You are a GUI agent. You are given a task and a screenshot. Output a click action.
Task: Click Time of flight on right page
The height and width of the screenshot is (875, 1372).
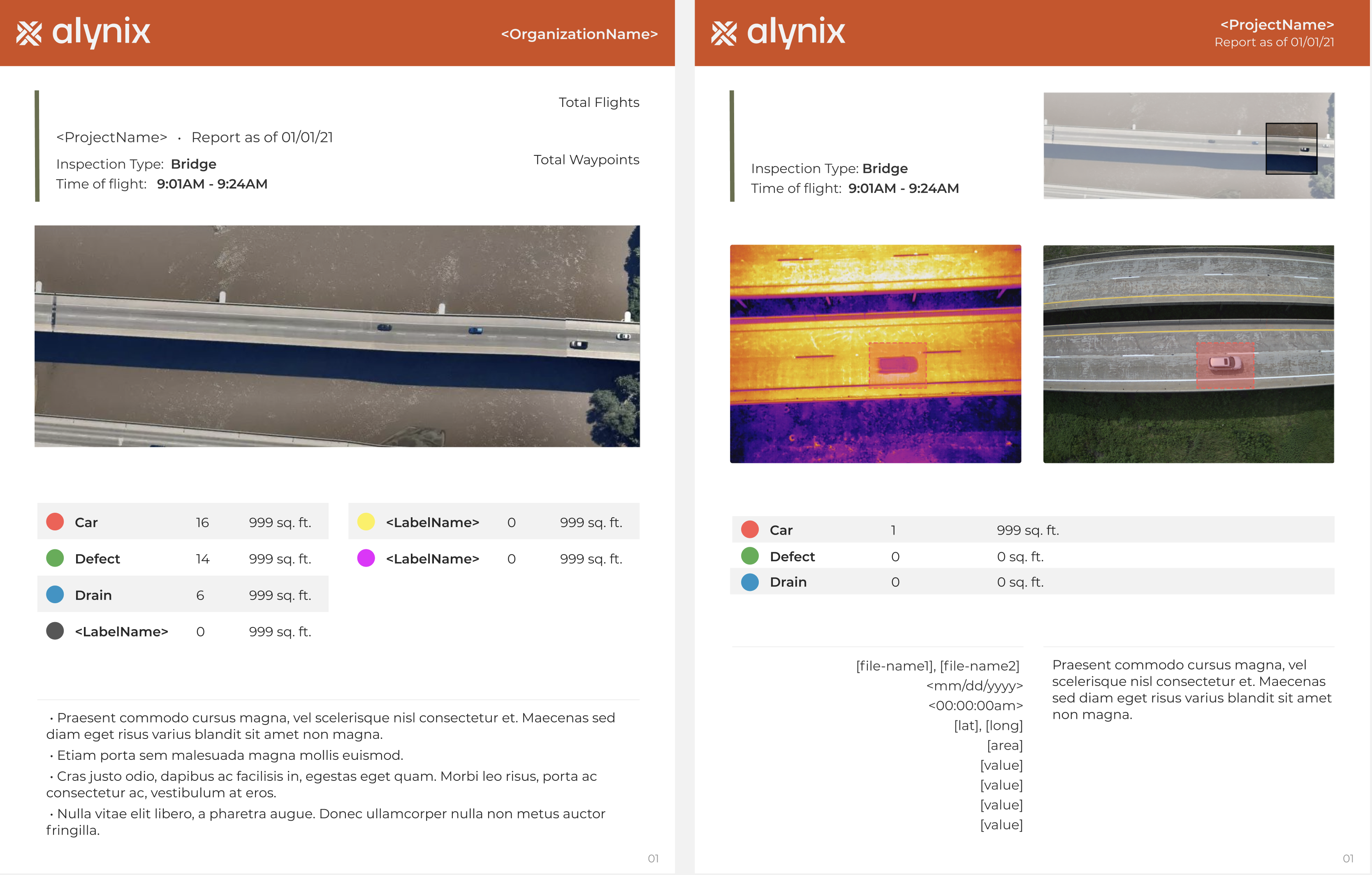click(x=855, y=189)
